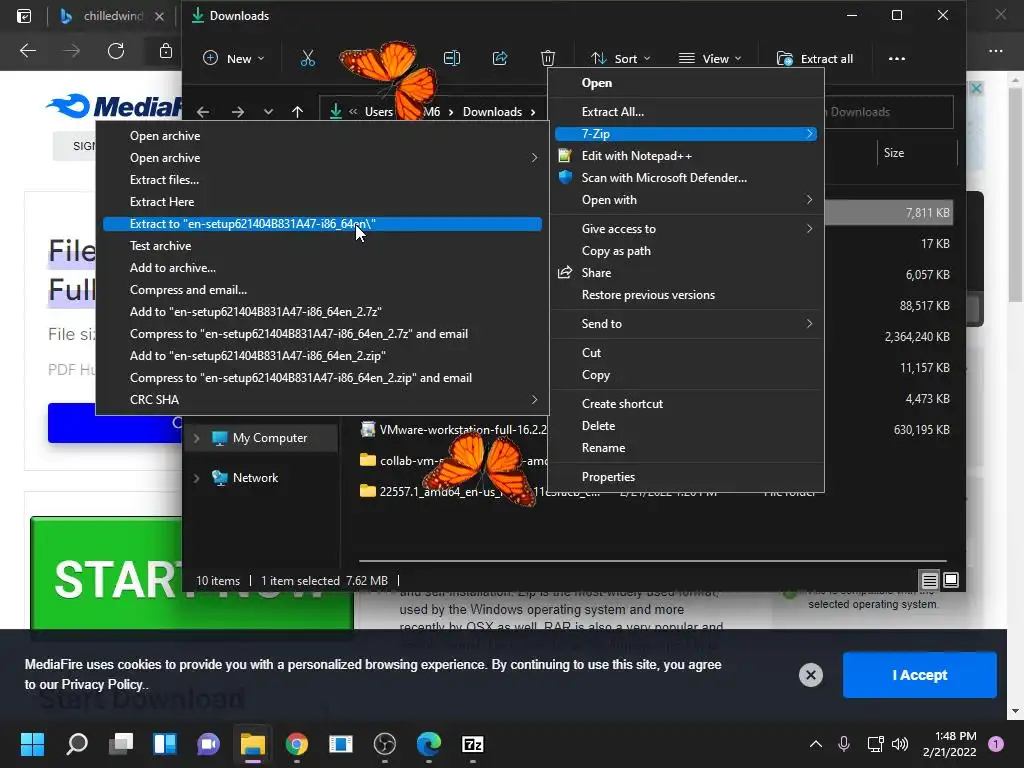The width and height of the screenshot is (1024, 768).
Task: Open the View dropdown menu
Action: point(710,59)
